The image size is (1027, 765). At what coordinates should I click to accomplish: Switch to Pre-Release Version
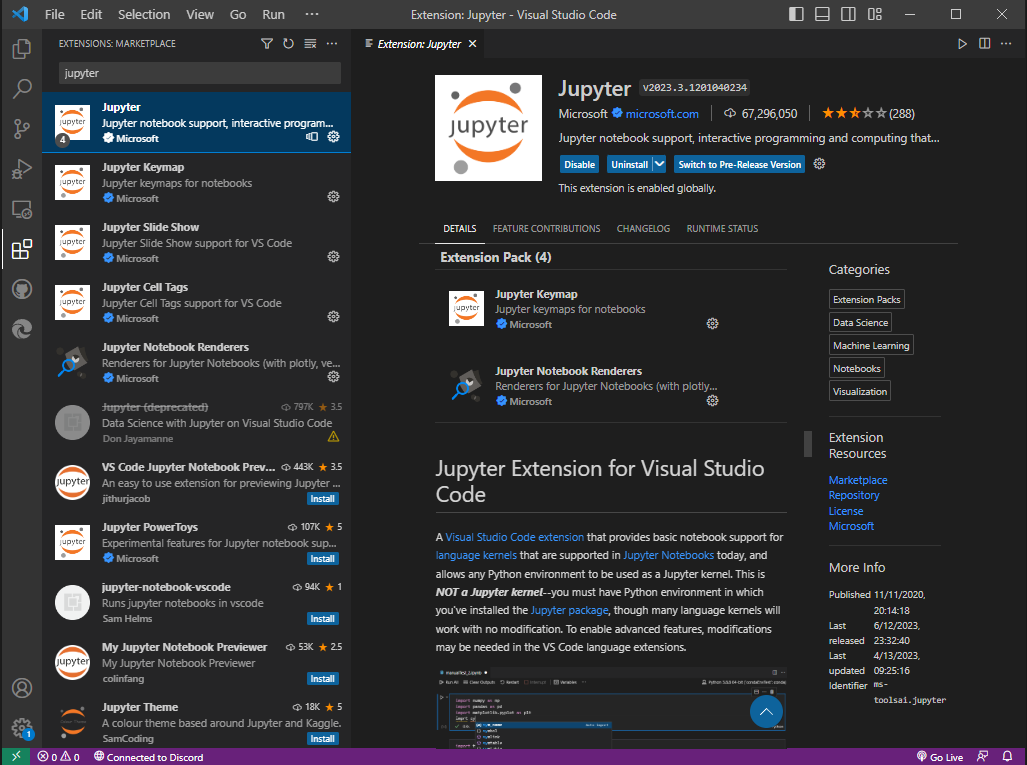739,164
